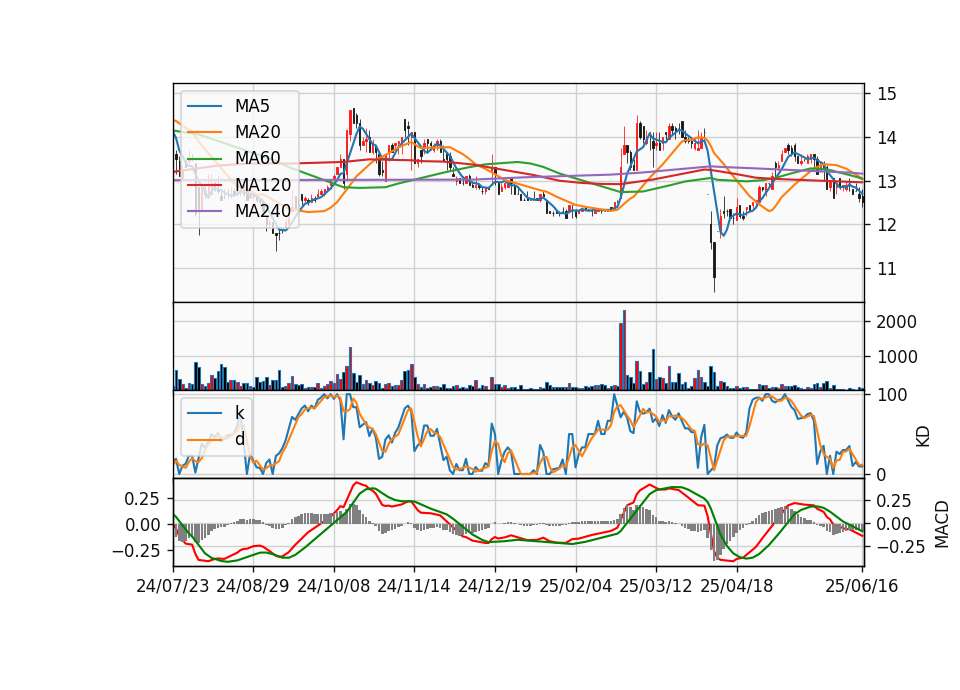Viewport: 960px width, 690px height.
Task: Click the MA20 legend label
Action: pyautogui.click(x=257, y=132)
